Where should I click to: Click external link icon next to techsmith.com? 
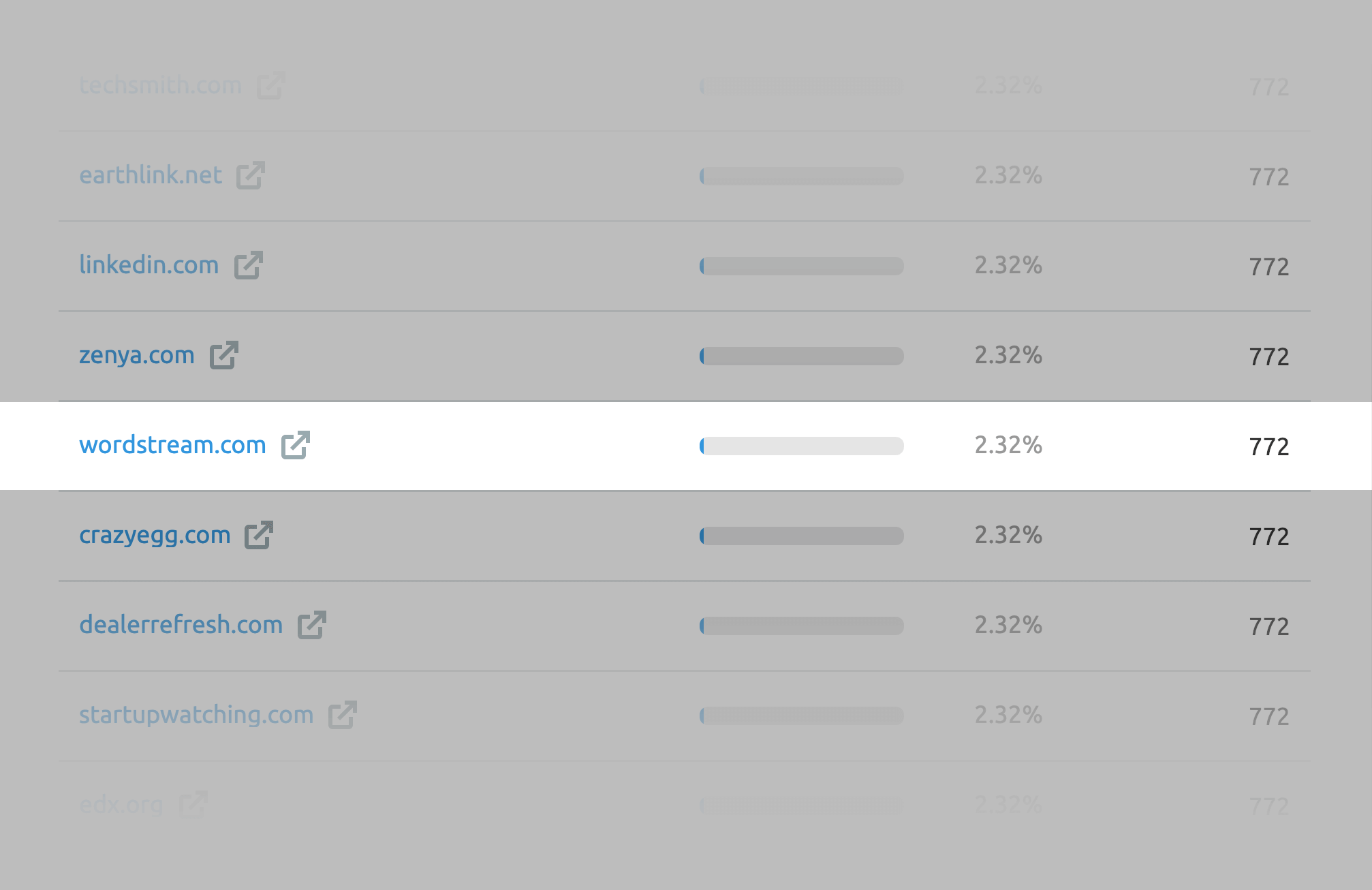pos(270,85)
